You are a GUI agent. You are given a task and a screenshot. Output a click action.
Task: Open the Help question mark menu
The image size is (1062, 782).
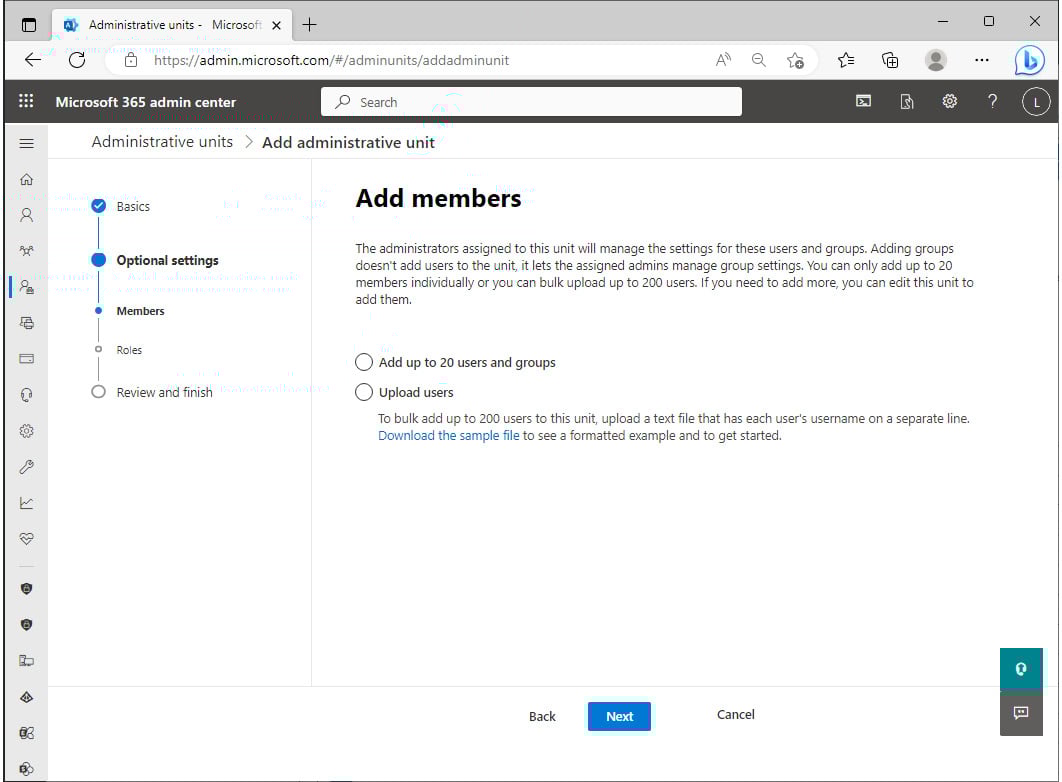(992, 101)
